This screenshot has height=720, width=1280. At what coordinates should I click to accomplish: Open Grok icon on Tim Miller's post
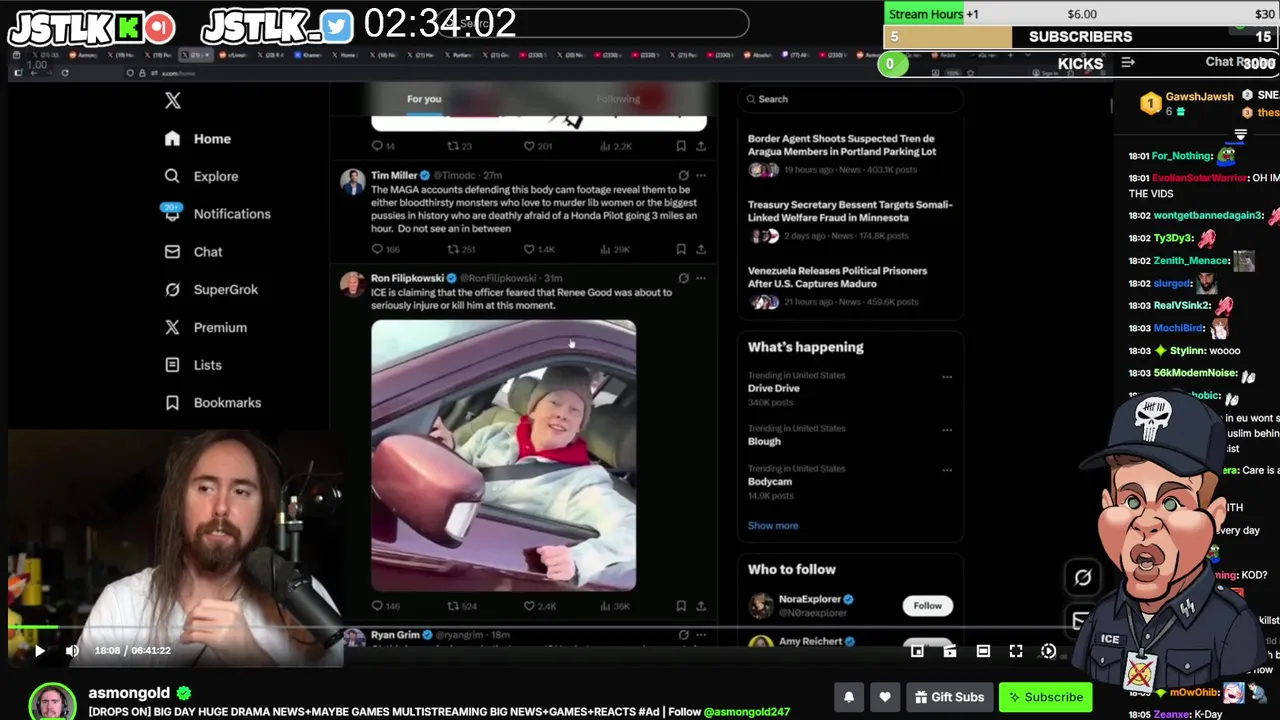click(x=683, y=175)
